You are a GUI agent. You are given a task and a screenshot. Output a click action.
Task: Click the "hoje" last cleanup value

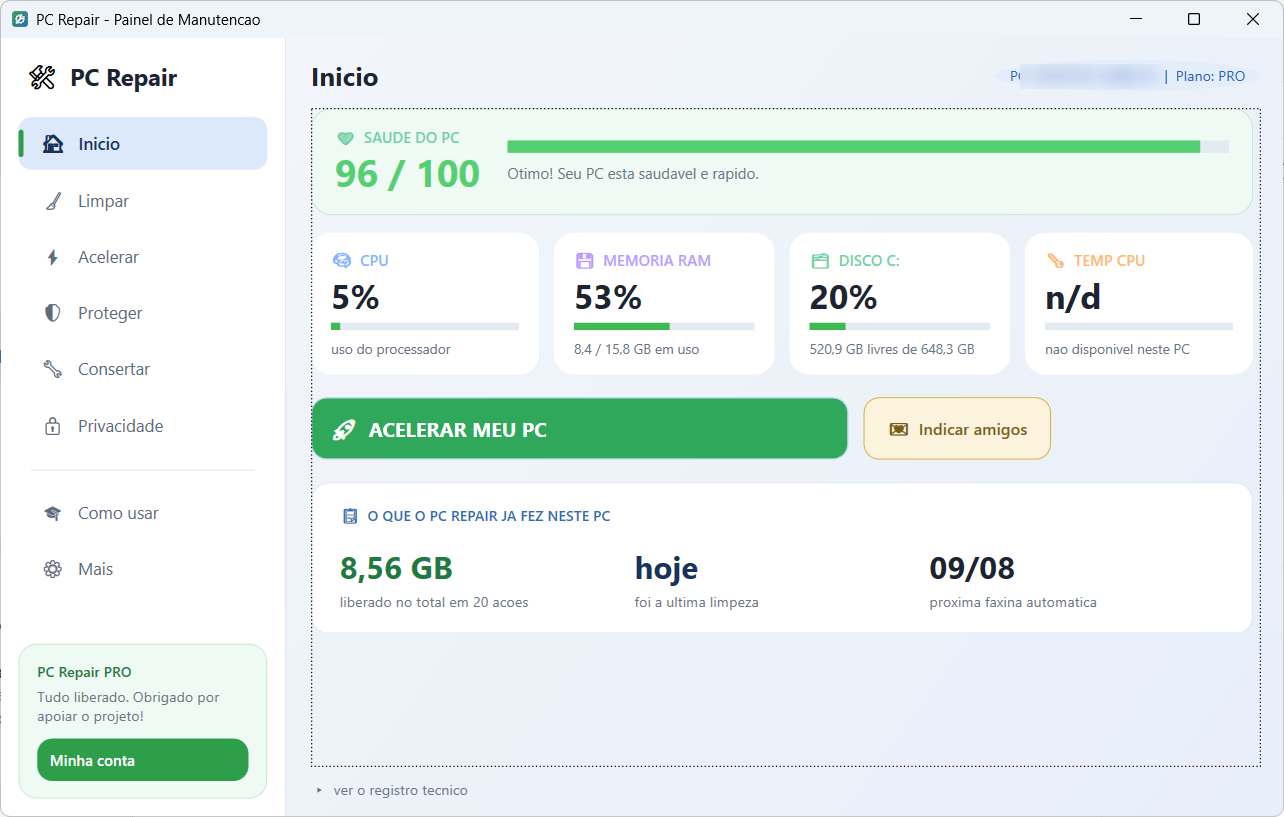tap(667, 568)
